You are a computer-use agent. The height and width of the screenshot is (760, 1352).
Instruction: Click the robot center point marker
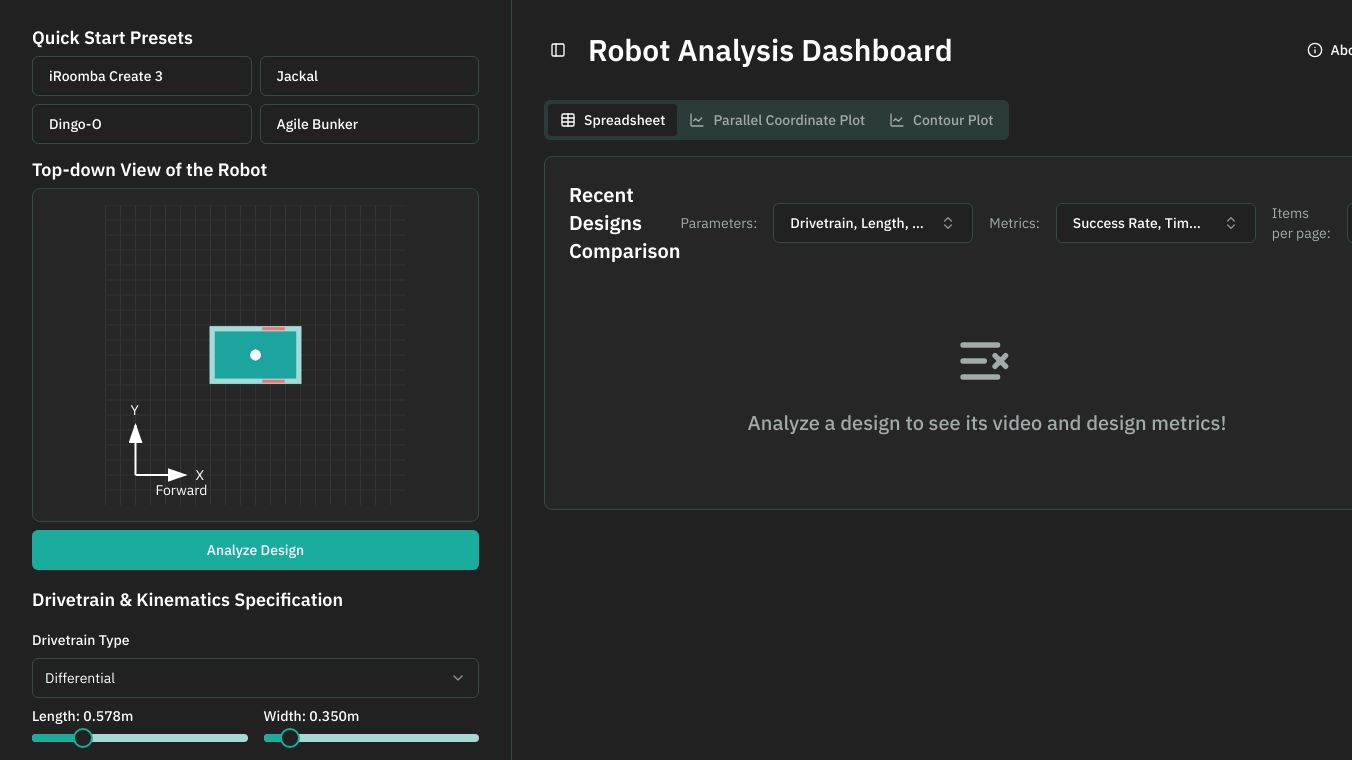pos(255,355)
